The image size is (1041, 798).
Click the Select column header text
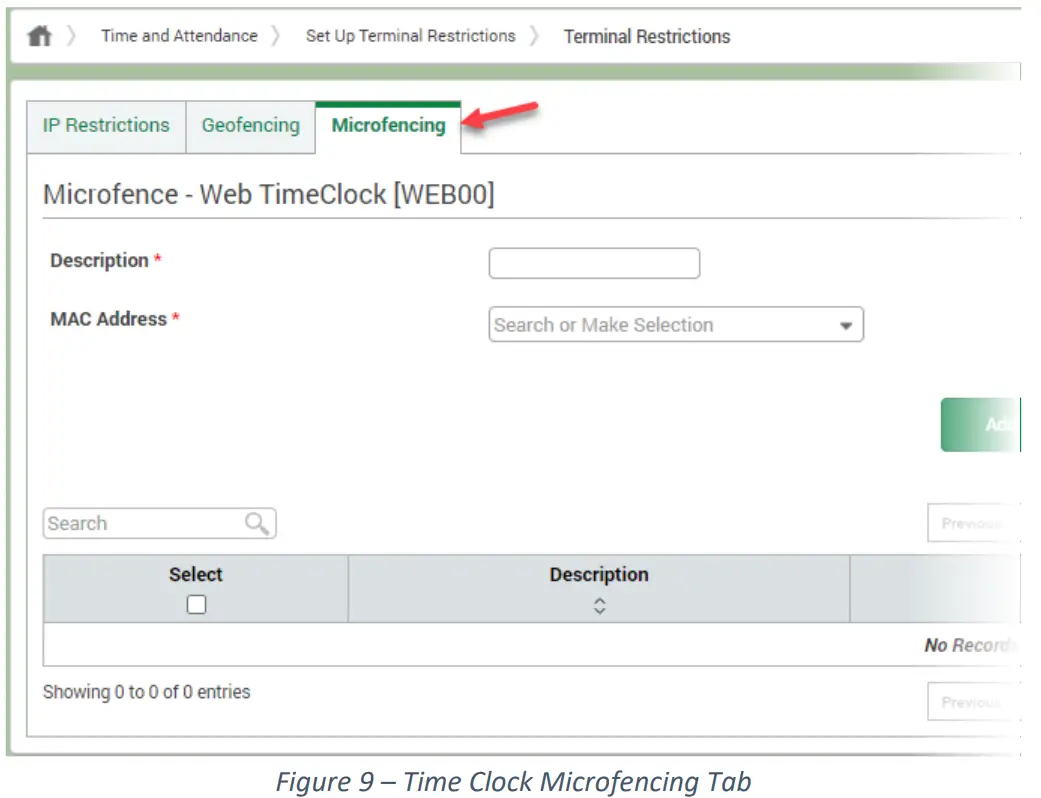pos(196,575)
